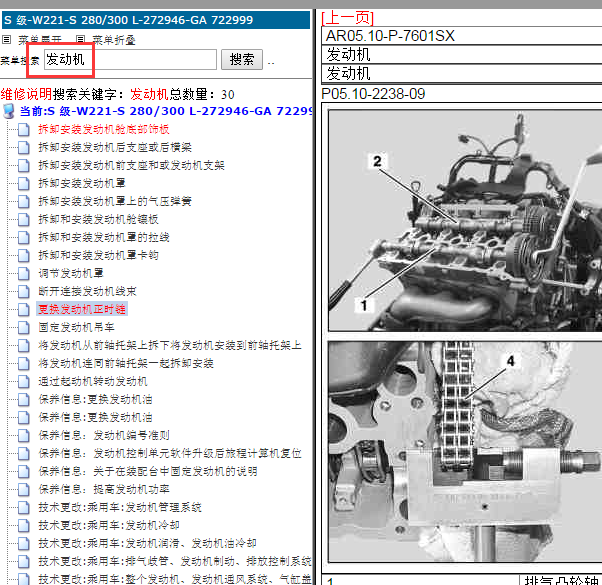Click the red 维修说明 label
This screenshot has width=602, height=585.
point(26,94)
